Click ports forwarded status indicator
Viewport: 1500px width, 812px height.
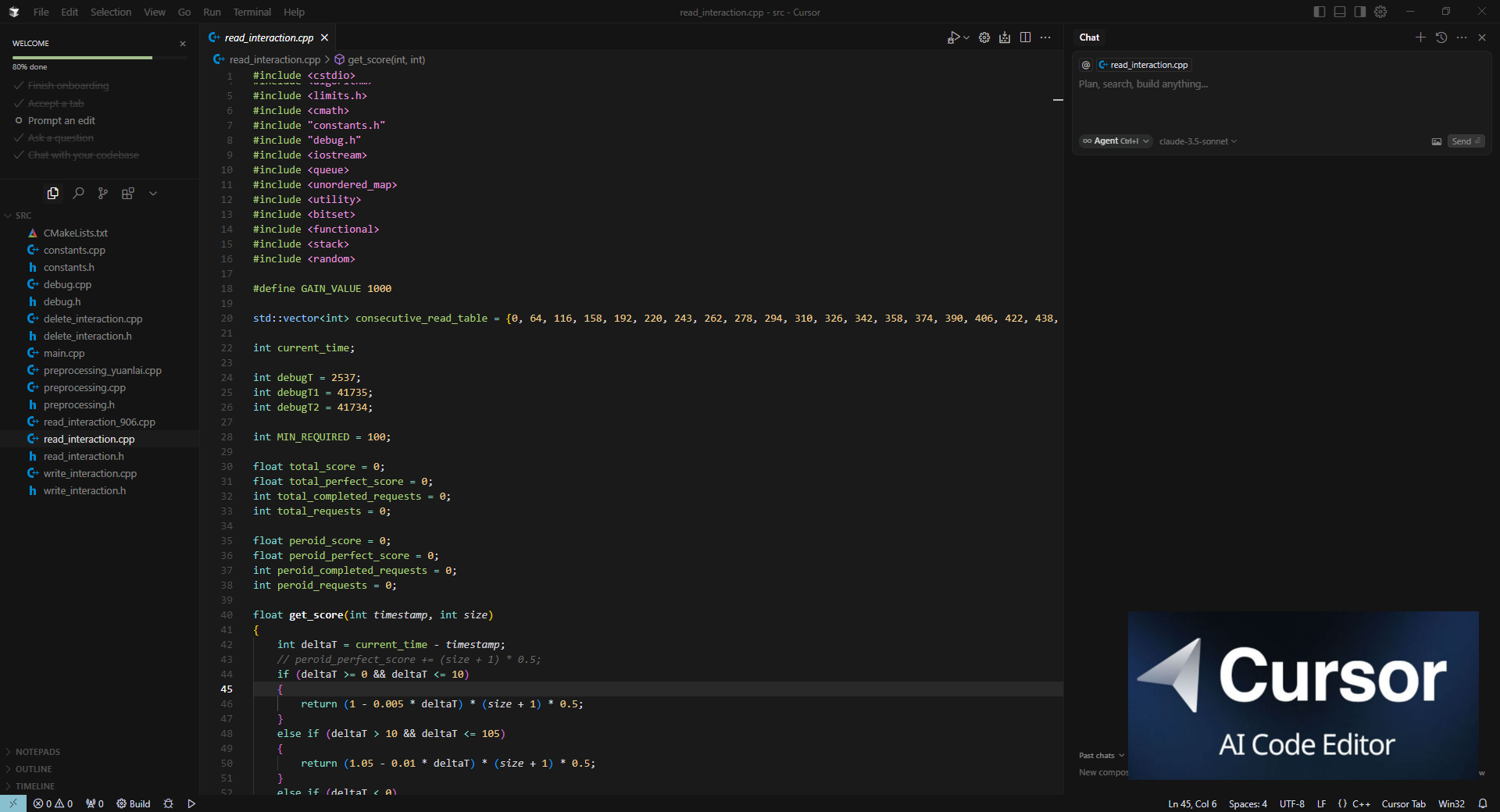(95, 803)
